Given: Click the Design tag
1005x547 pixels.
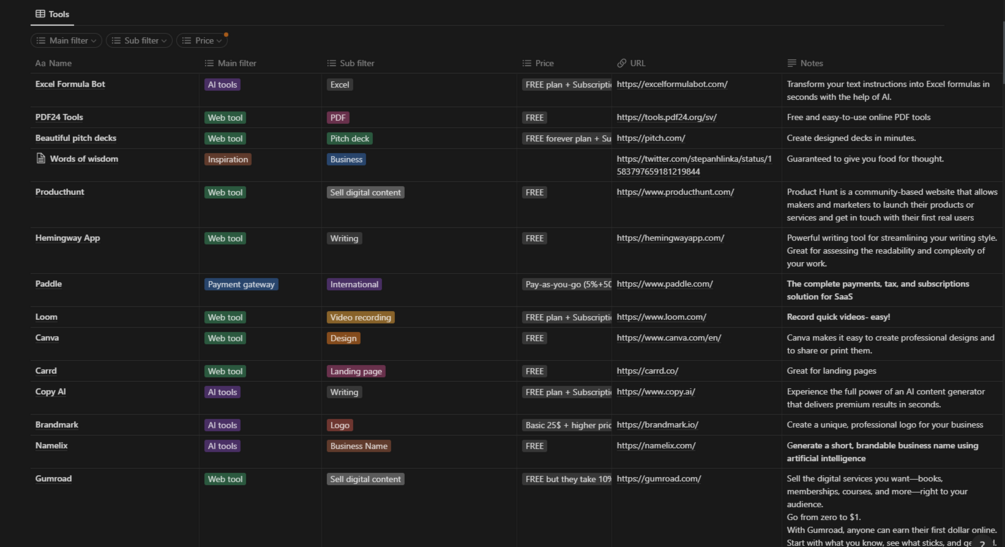Looking at the screenshot, I should click(343, 338).
